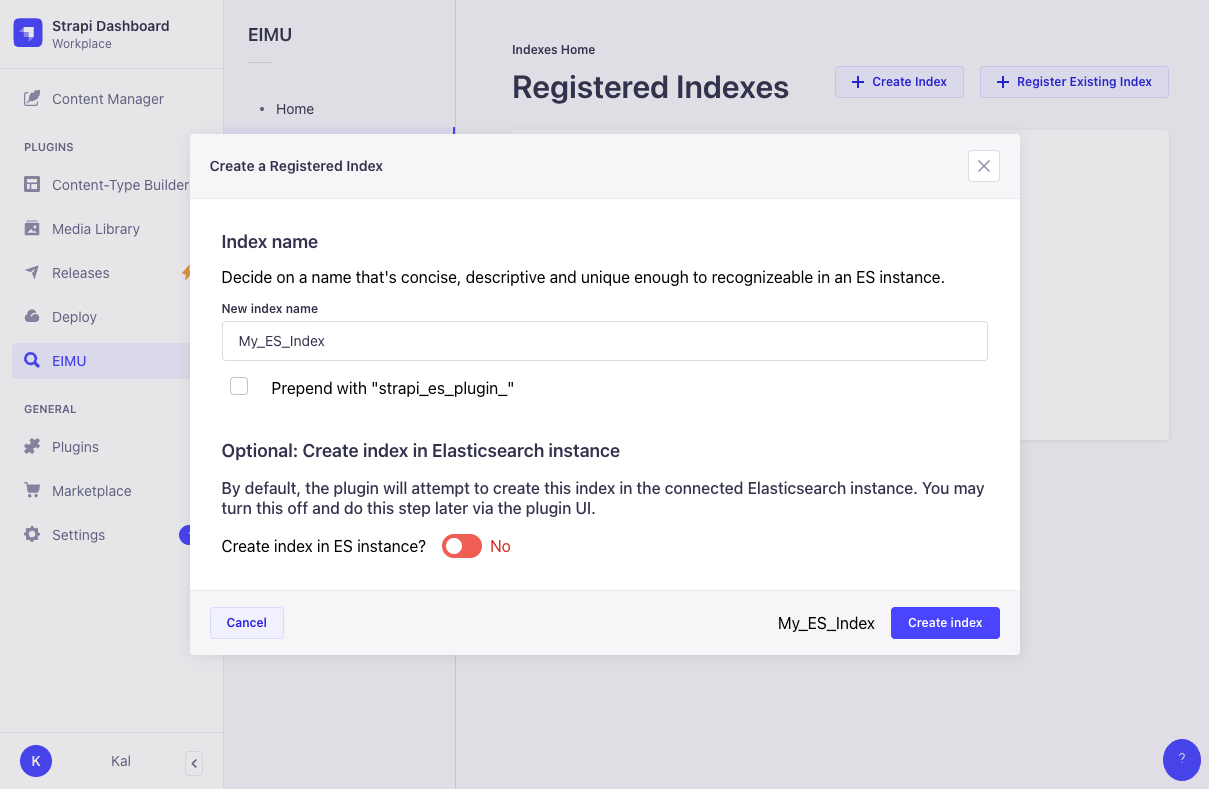Click Register Existing Index
The width and height of the screenshot is (1209, 789).
click(1074, 82)
